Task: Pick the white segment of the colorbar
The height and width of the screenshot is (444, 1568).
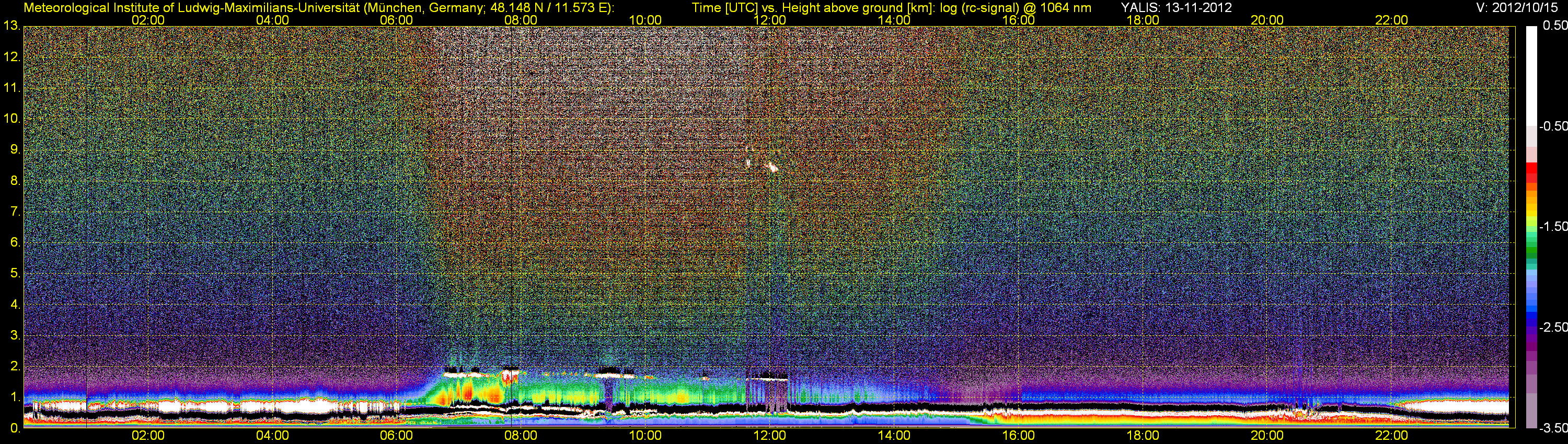Action: point(1531,76)
